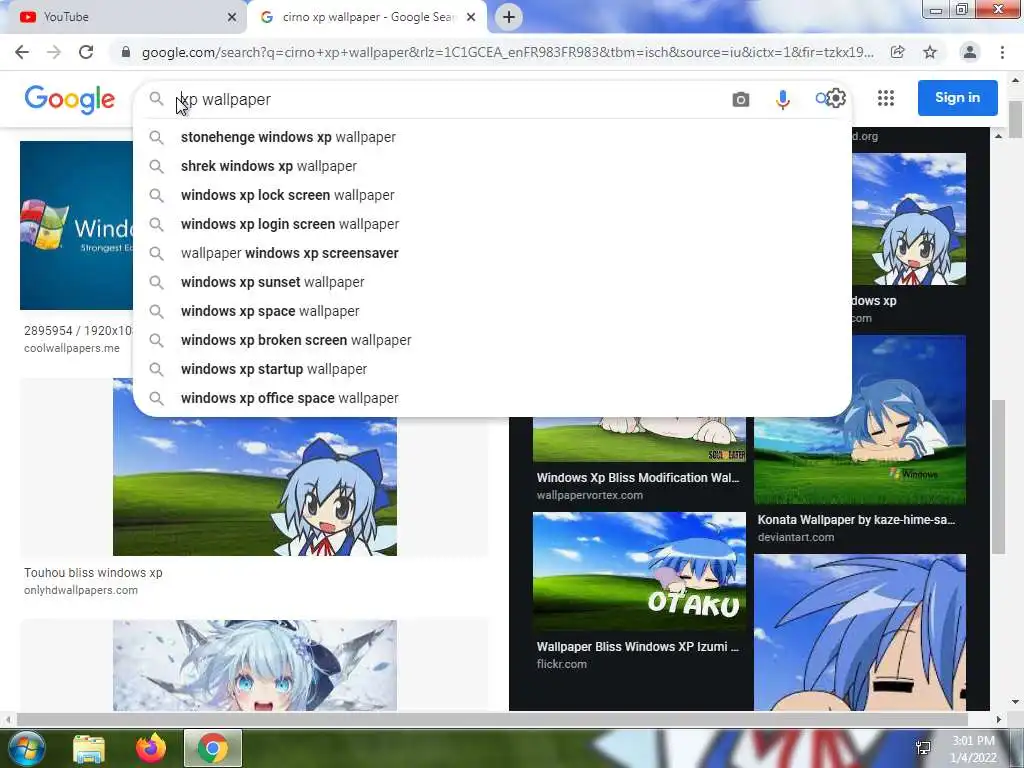The image size is (1024, 768).
Task: Click the page vertical scrollbar thumb
Action: [1015, 119]
